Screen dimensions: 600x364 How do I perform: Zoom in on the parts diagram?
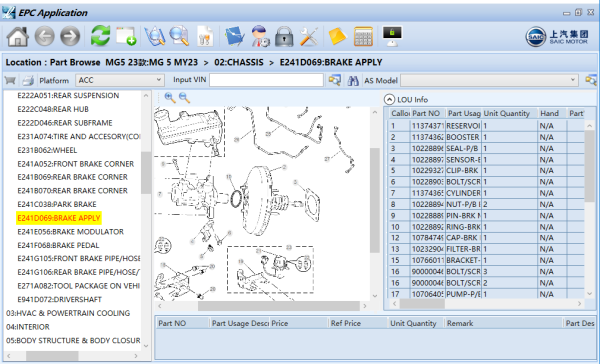tap(170, 98)
